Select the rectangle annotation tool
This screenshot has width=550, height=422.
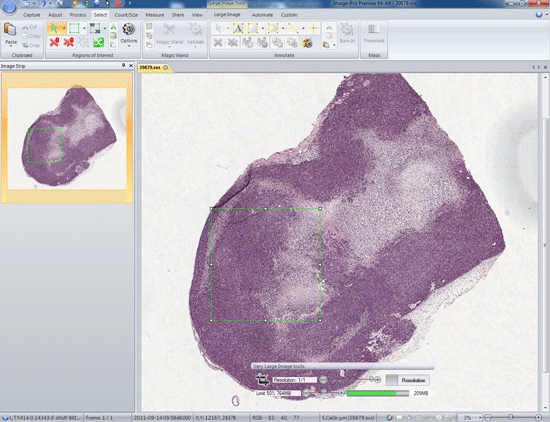253,28
